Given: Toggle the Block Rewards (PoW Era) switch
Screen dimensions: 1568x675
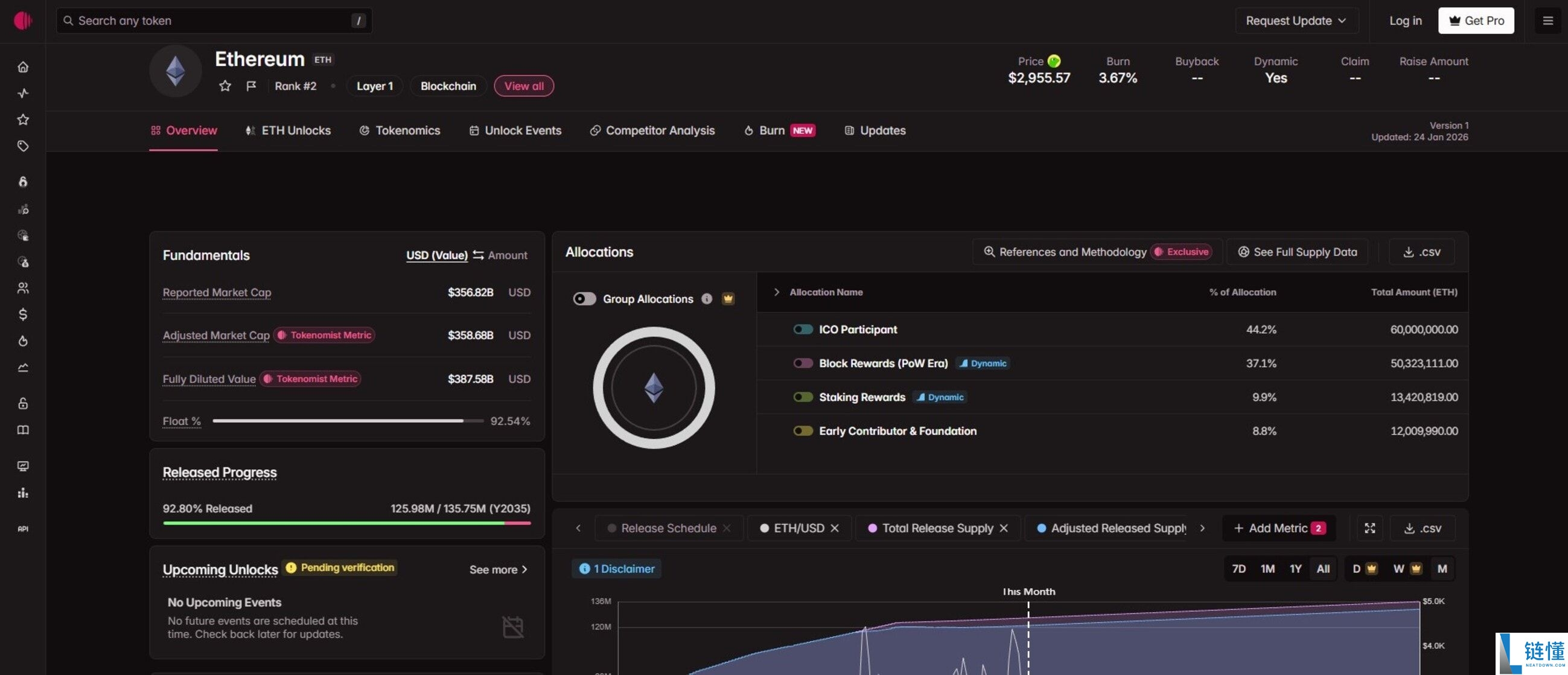Looking at the screenshot, I should [x=803, y=363].
